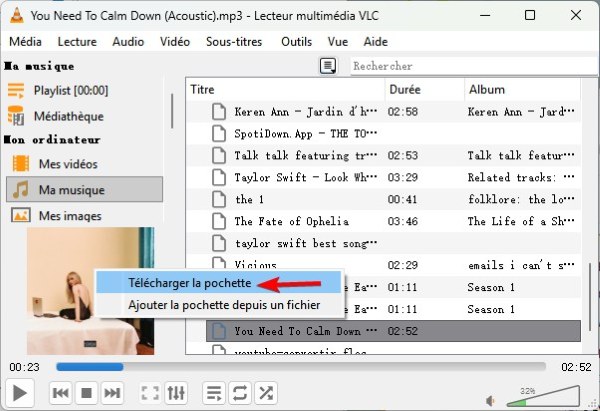The height and width of the screenshot is (411, 600).
Task: Click file icon of Keren Ann row
Action: (x=219, y=112)
